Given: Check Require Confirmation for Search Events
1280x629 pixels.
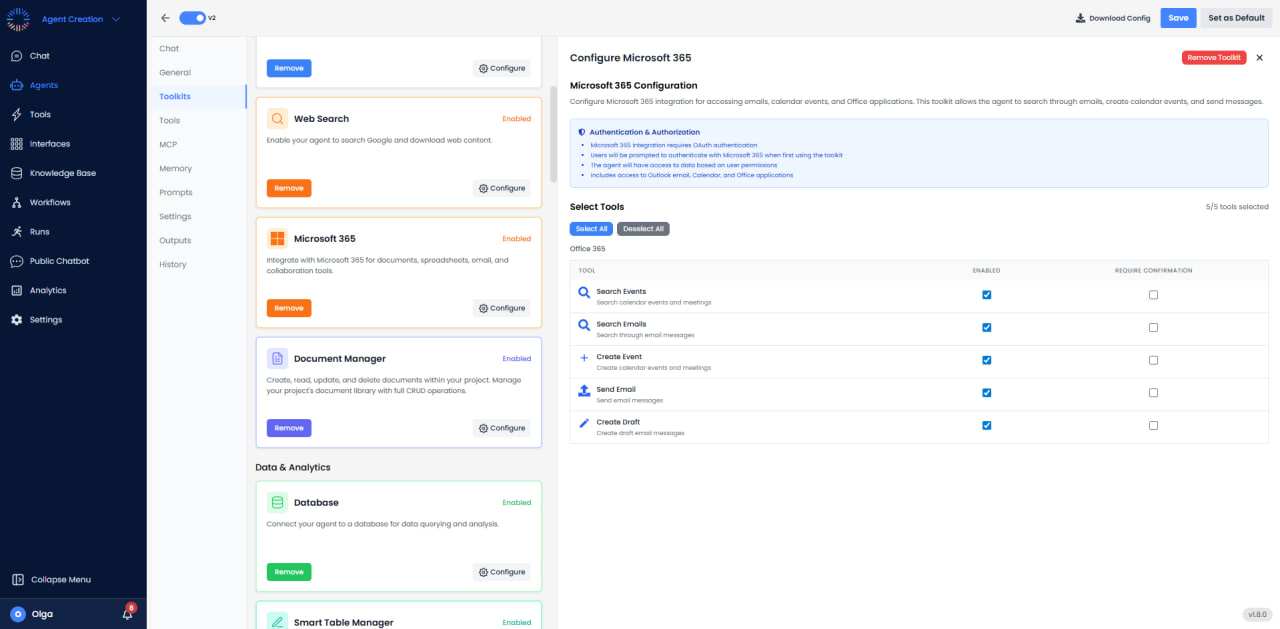Looking at the screenshot, I should (x=1153, y=295).
